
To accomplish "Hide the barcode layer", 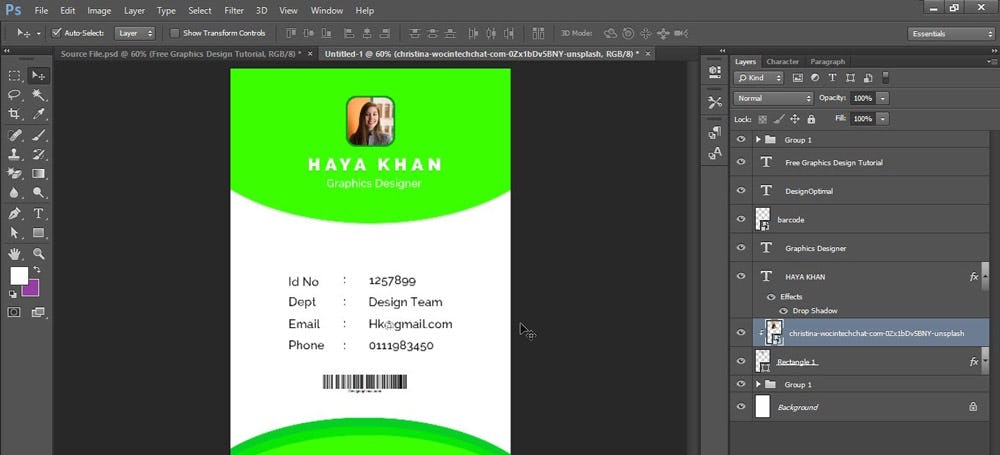I will [741, 219].
